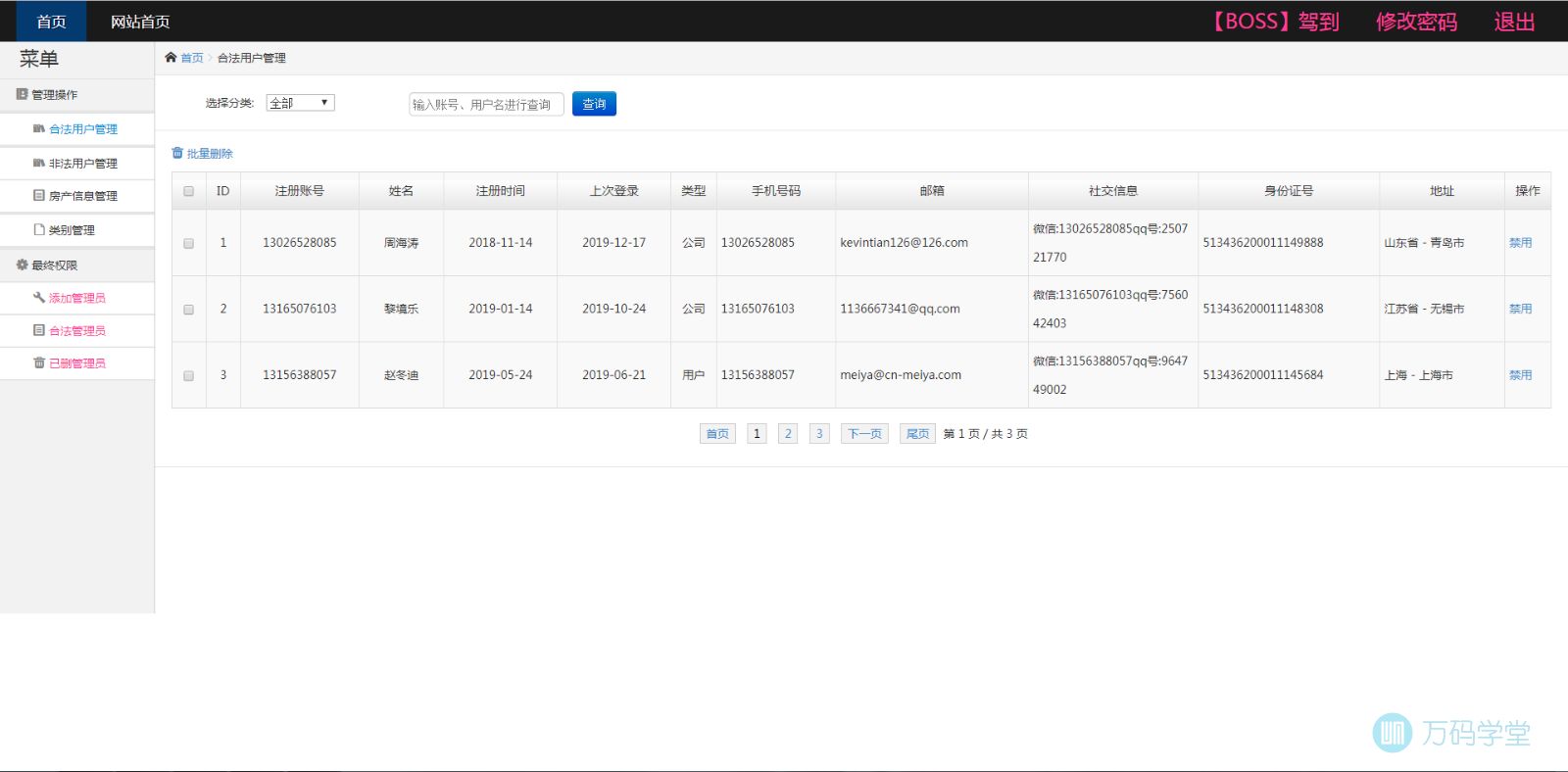Open 合法管理员 in the sidebar menu
This screenshot has width=1568, height=772.
point(77,331)
